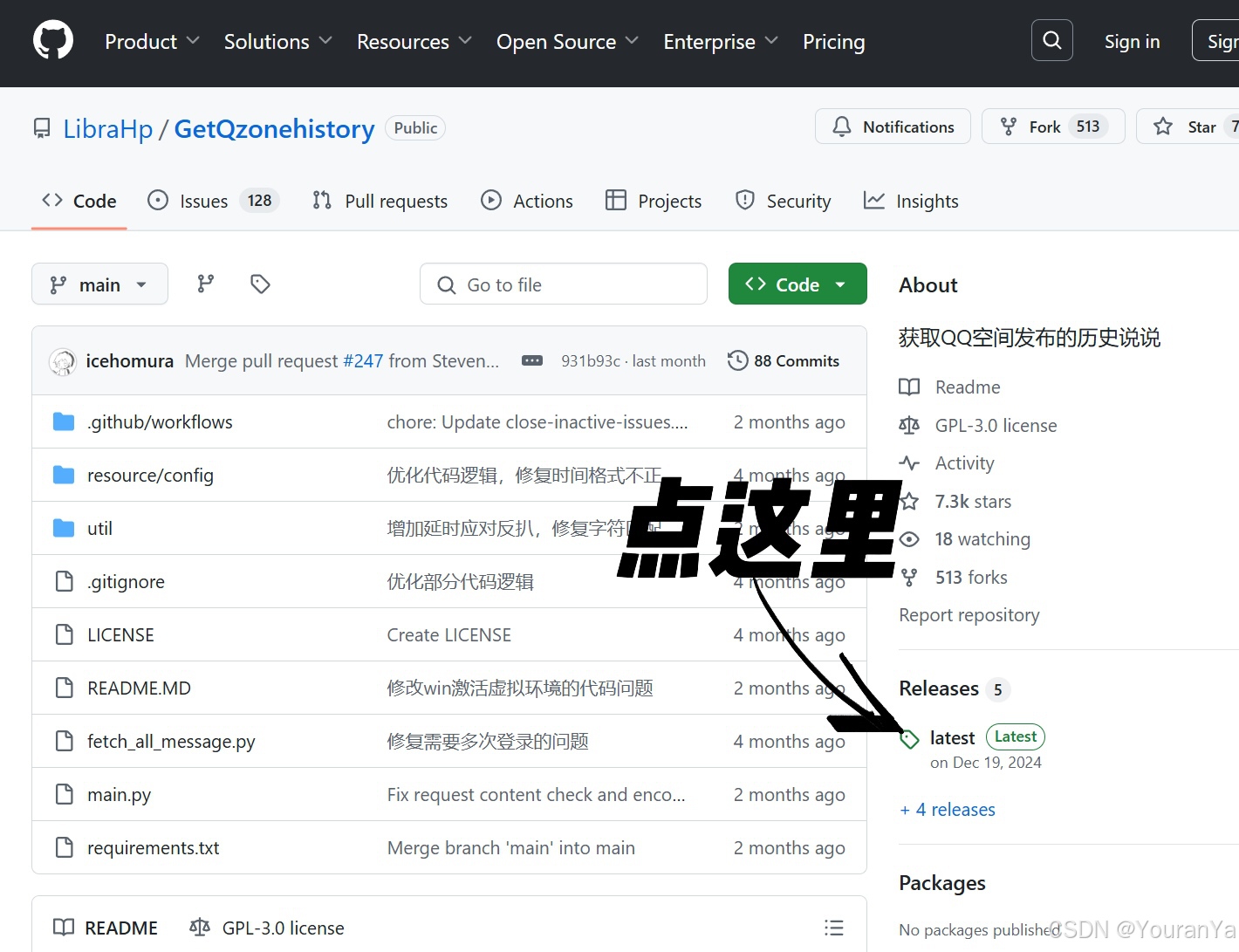Screen dimensions: 1239x952
Task: Click the + 4 releases link
Action: coord(948,809)
